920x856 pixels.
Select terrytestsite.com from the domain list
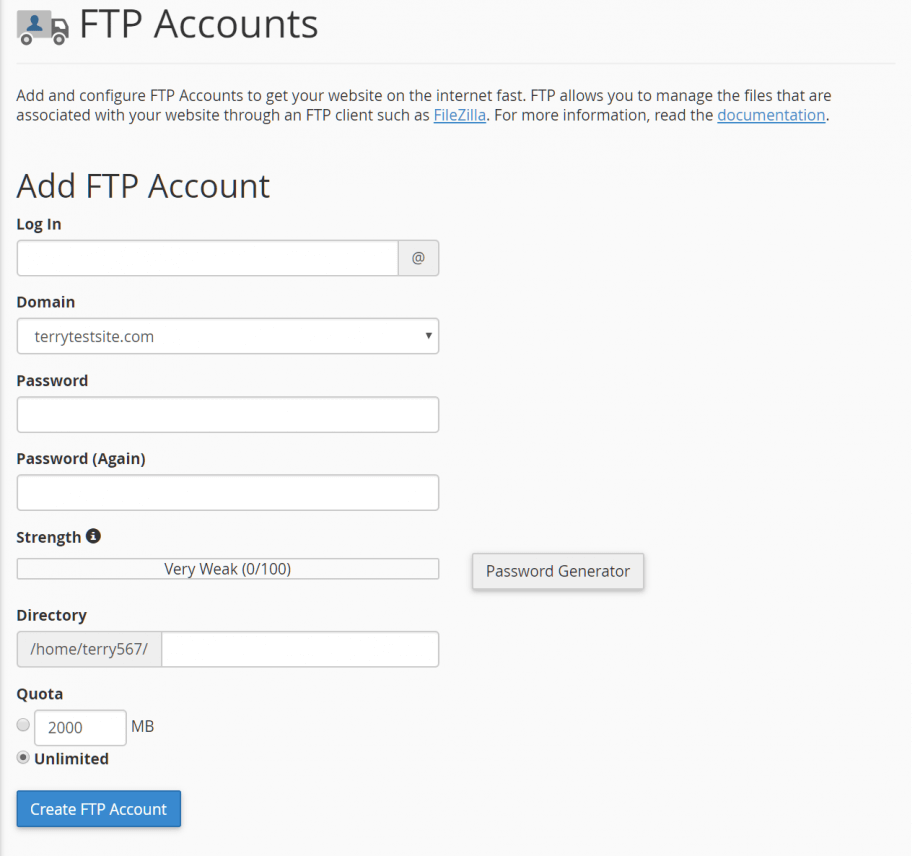[x=227, y=336]
